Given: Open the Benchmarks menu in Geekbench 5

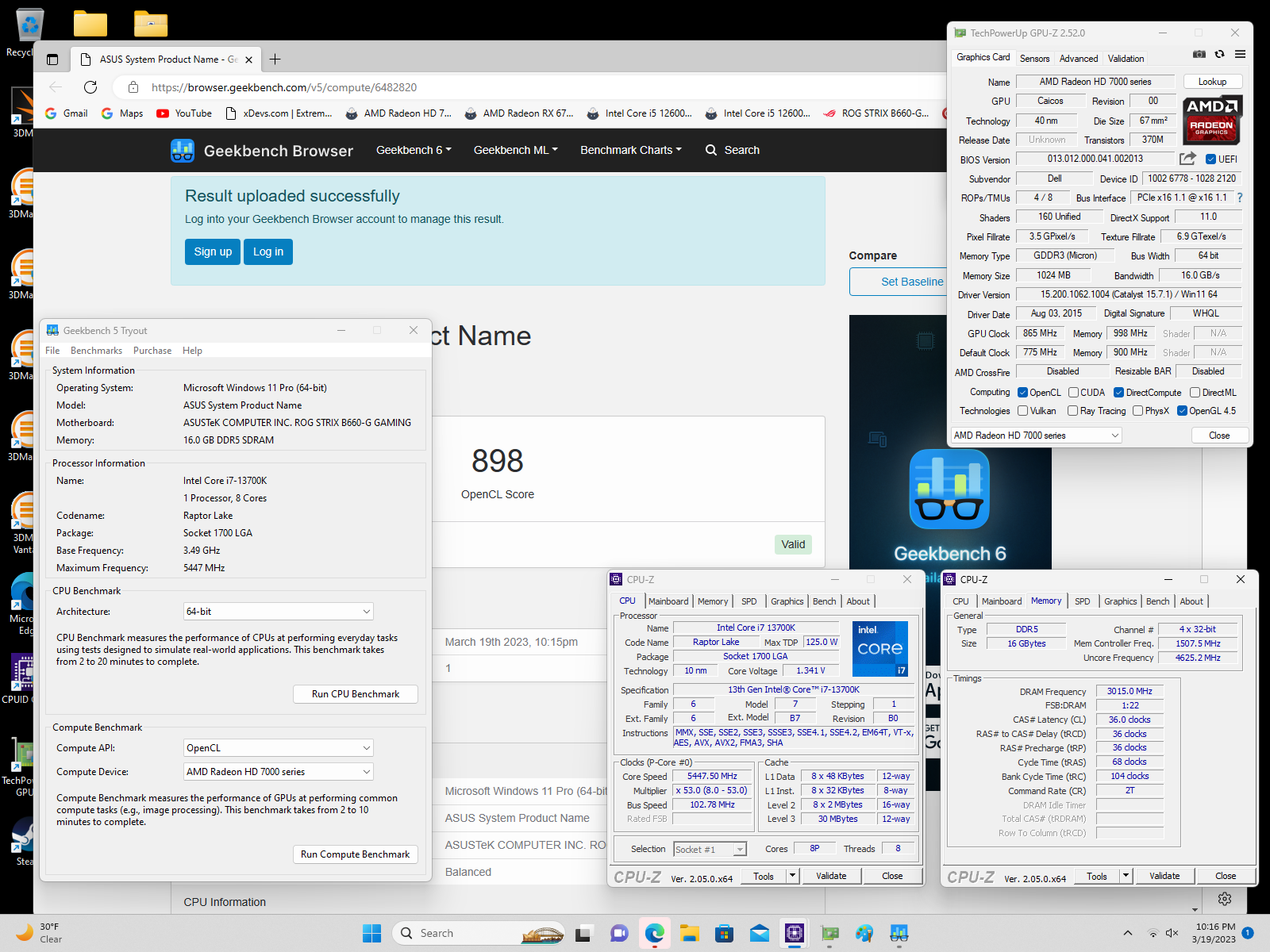Looking at the screenshot, I should pyautogui.click(x=96, y=351).
